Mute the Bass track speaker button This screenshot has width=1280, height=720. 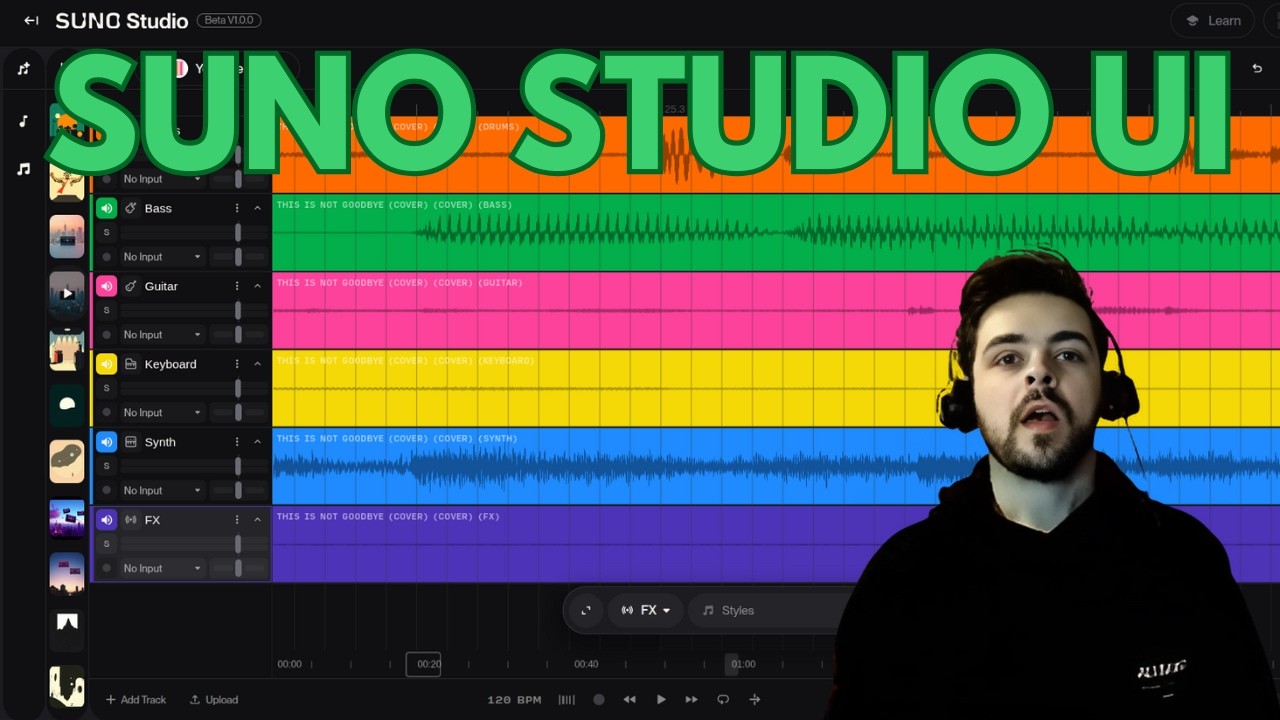click(107, 208)
